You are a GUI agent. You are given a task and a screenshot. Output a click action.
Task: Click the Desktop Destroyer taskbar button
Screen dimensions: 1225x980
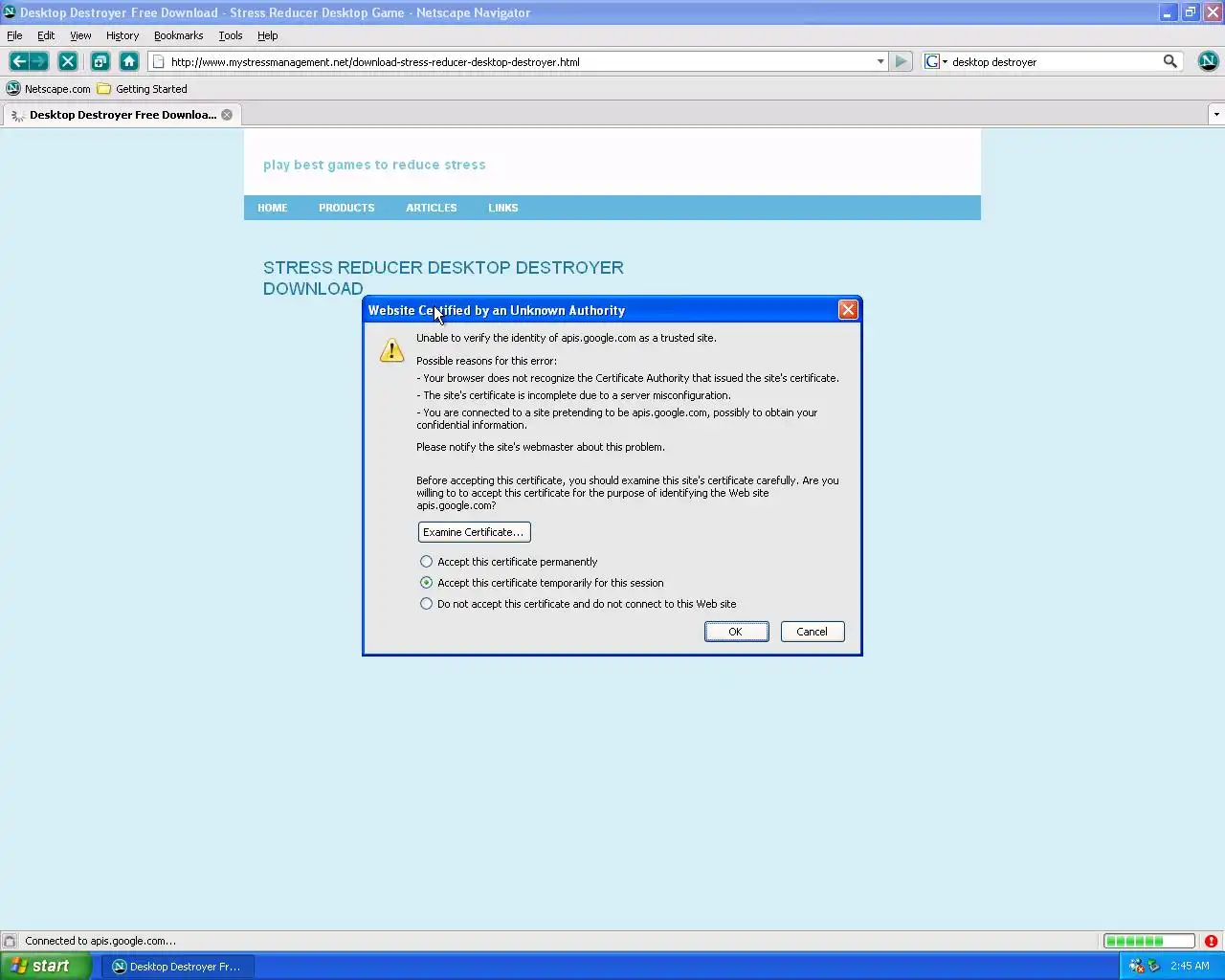178,967
